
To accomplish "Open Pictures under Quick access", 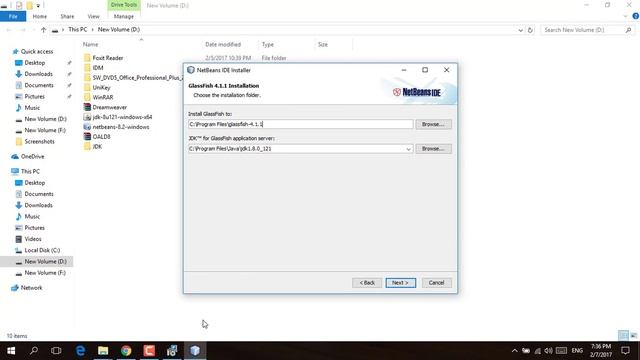I will [34, 96].
